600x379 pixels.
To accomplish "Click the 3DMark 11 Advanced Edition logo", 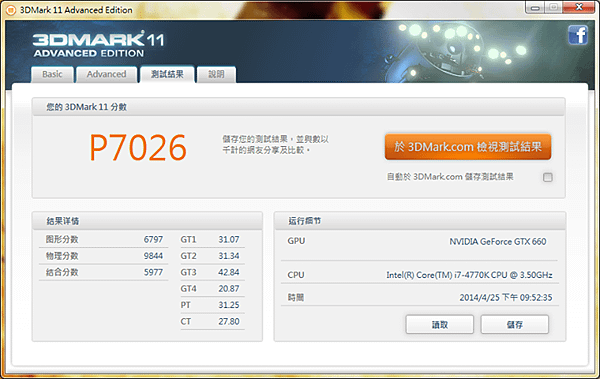I will tap(99, 44).
